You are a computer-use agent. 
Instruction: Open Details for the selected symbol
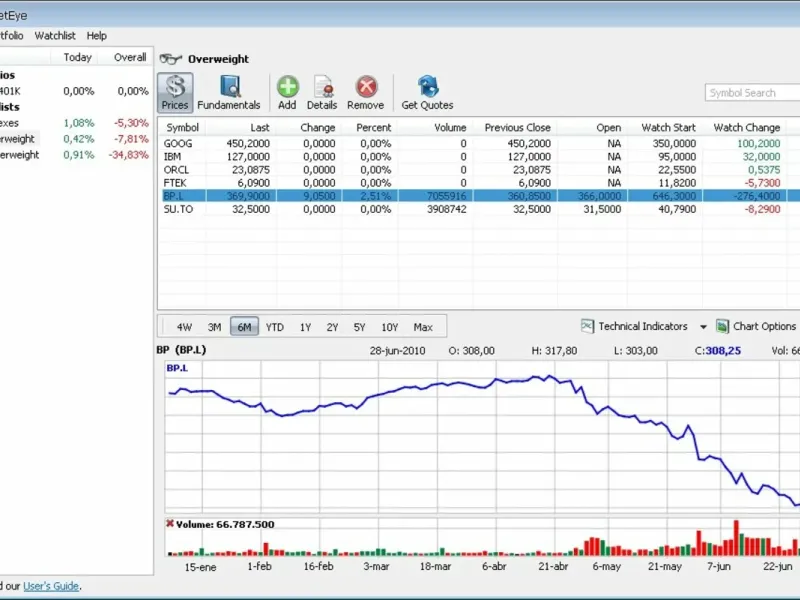[x=322, y=93]
